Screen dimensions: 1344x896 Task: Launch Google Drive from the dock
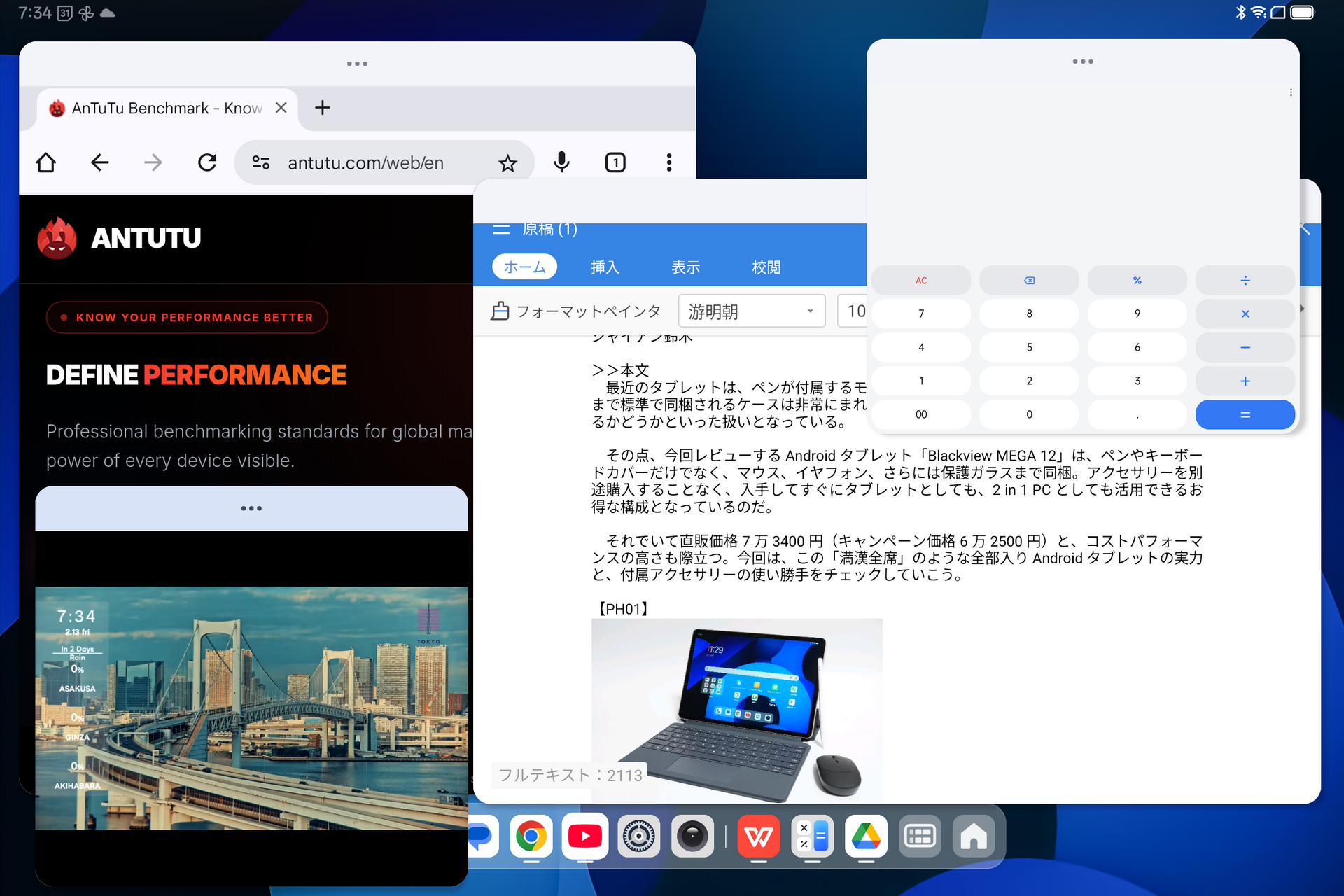[866, 836]
